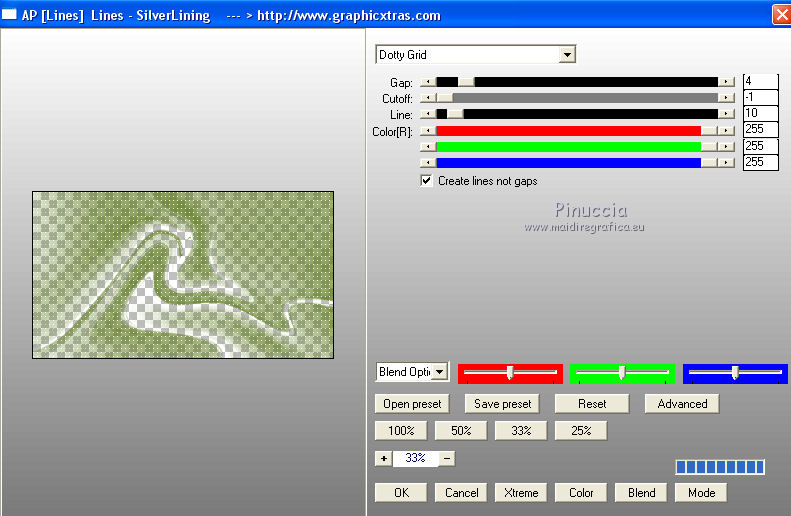Click the green wave preview image
The image size is (791, 516).
click(x=183, y=275)
